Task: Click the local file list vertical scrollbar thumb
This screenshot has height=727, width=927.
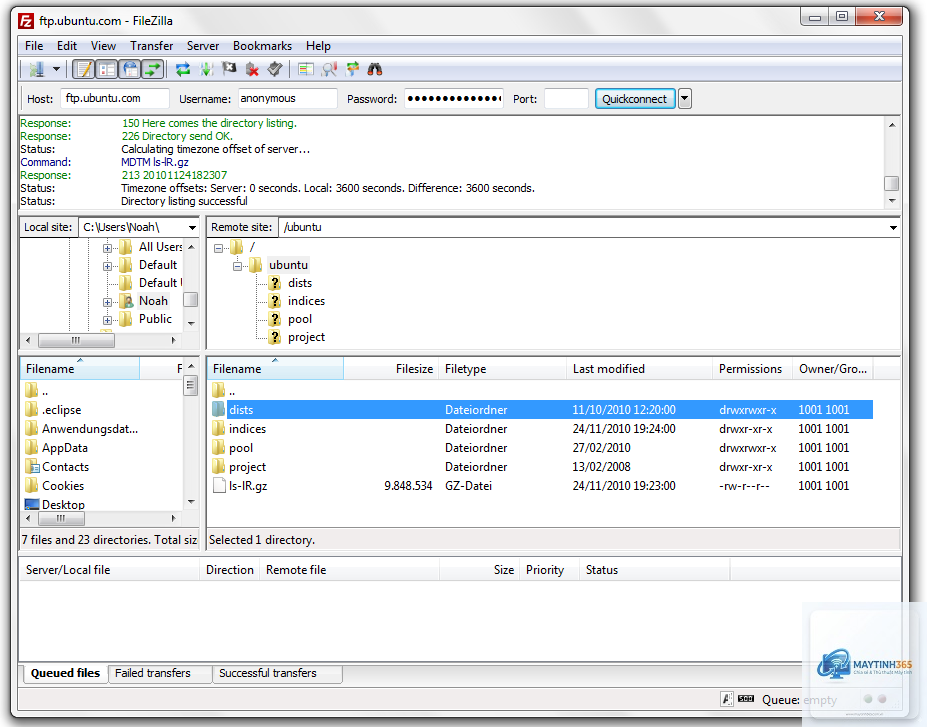Action: [x=190, y=386]
